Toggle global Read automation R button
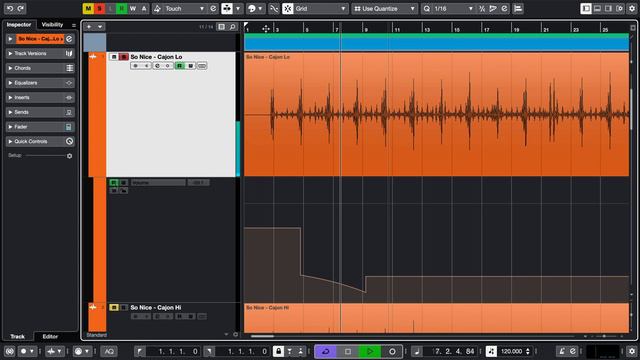 122,9
